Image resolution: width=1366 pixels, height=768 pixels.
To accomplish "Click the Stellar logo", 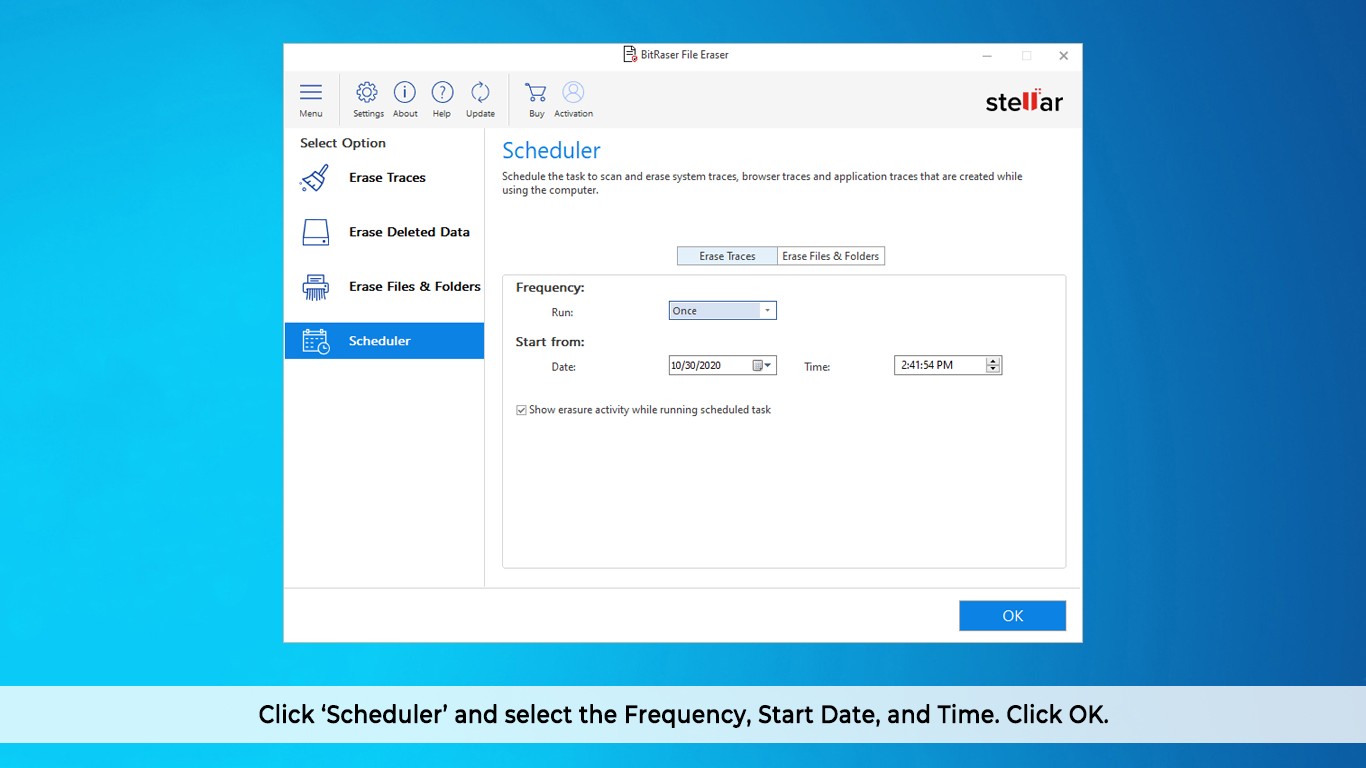I will pyautogui.click(x=1024, y=101).
